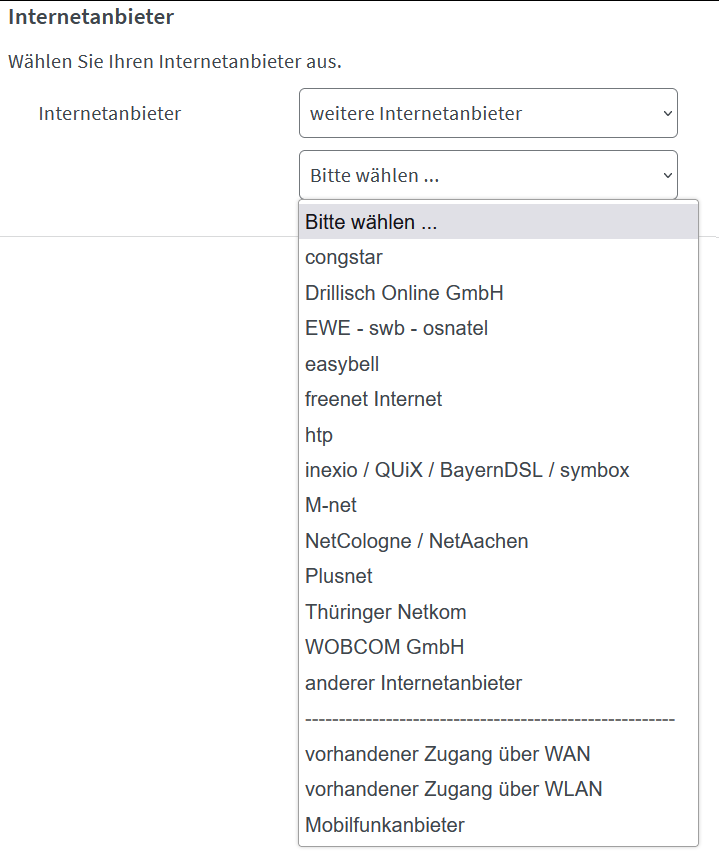
Task: Select 'vorhandener Zugang über WAN'
Action: coord(498,754)
